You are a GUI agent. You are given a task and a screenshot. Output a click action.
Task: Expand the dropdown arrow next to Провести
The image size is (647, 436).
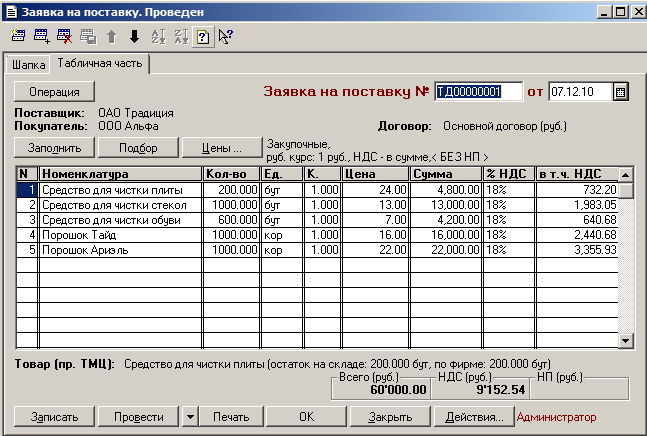pyautogui.click(x=190, y=416)
